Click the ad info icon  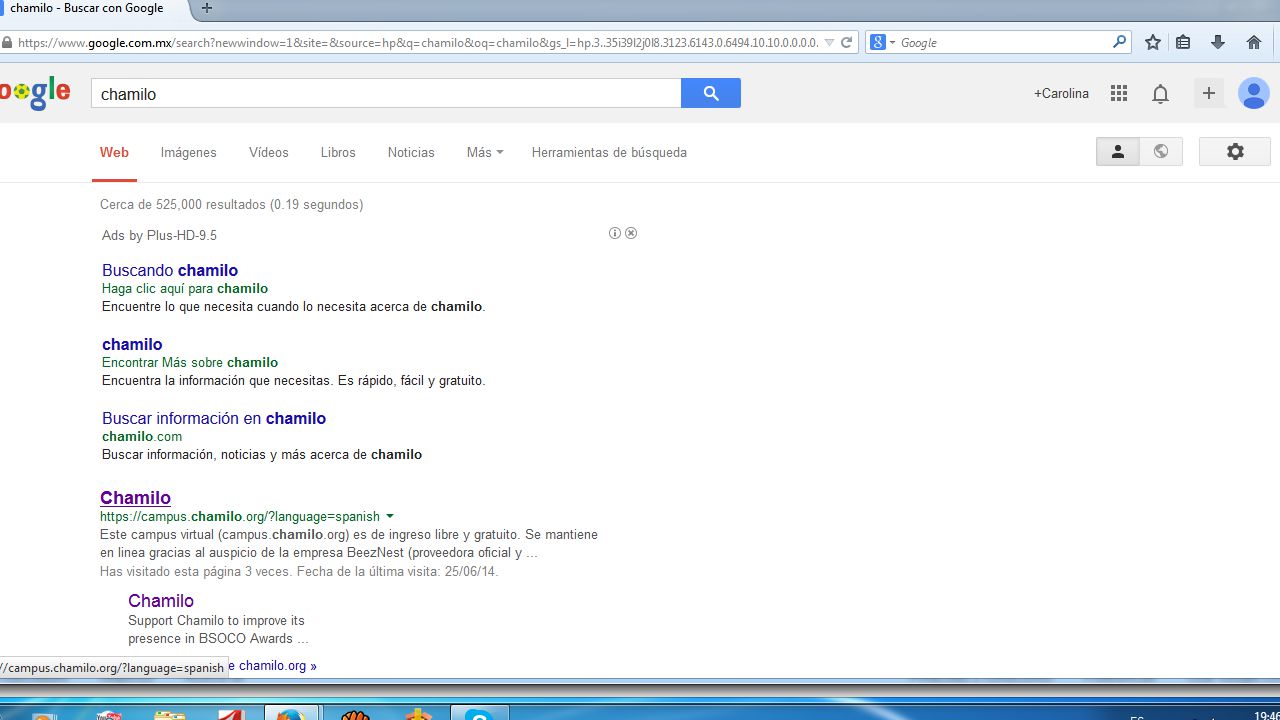(615, 233)
